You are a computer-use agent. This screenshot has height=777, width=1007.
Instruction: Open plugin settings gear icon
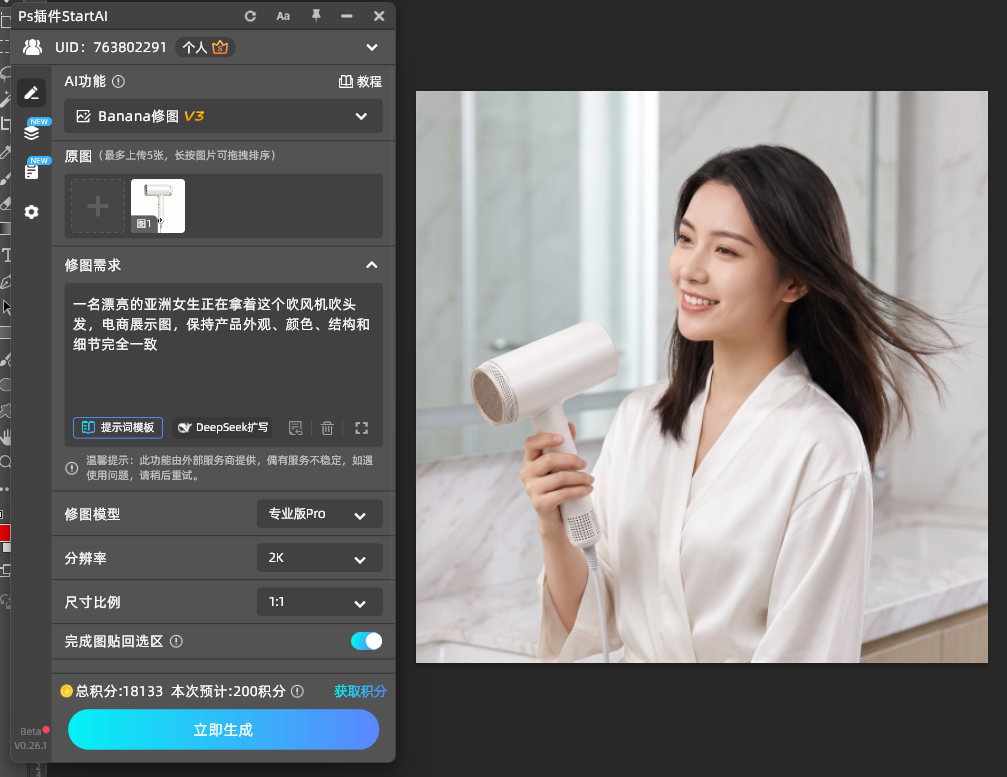pos(31,212)
